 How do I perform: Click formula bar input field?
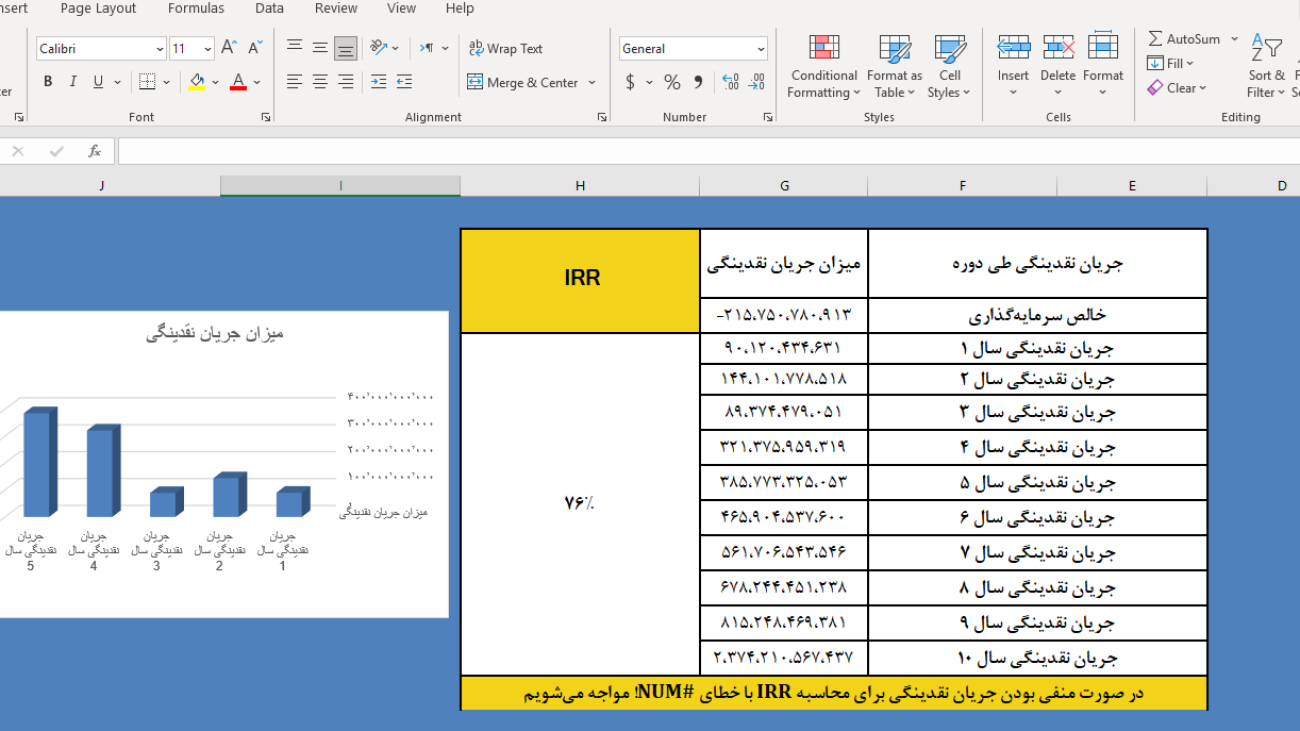pyautogui.click(x=709, y=151)
